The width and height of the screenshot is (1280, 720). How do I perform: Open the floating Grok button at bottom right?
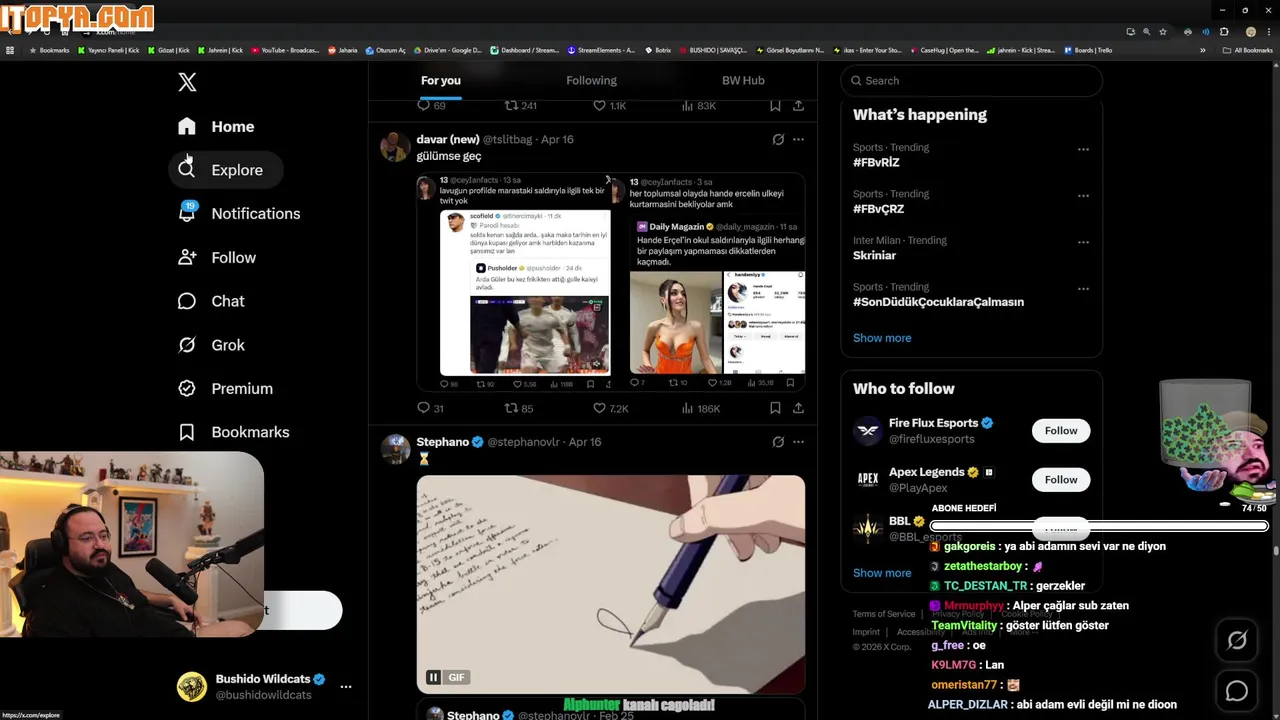1237,640
